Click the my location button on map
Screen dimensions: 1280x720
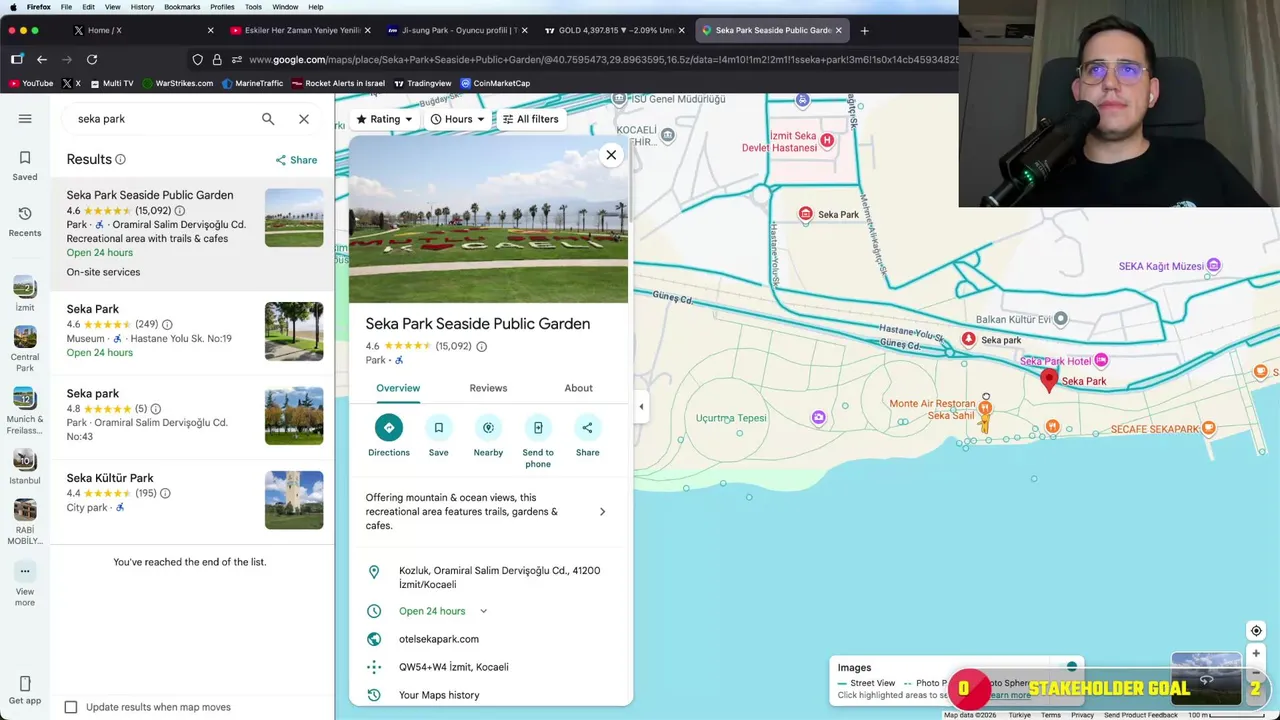[1256, 631]
